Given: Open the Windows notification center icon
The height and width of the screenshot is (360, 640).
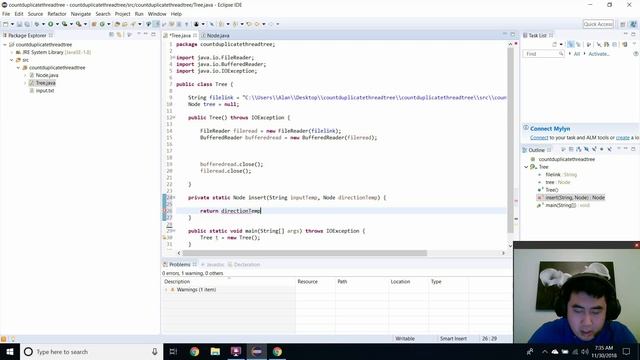Looking at the screenshot, I should 626,351.
